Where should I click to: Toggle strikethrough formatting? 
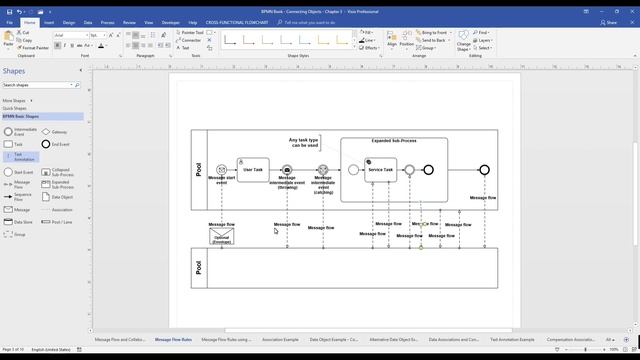[x=80, y=46]
